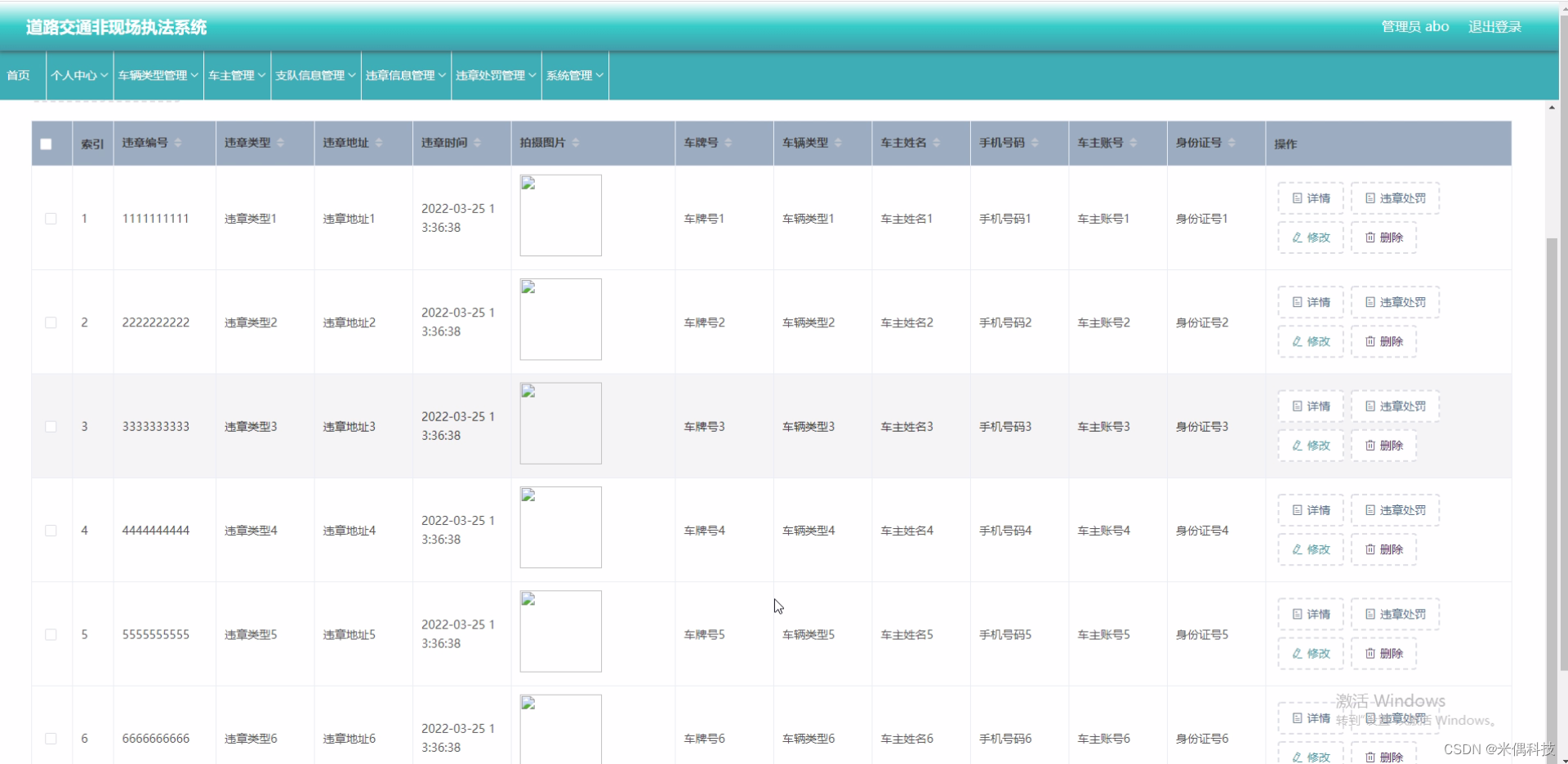Sort the table by 违章时间 column
The width and height of the screenshot is (1568, 764).
(x=478, y=143)
